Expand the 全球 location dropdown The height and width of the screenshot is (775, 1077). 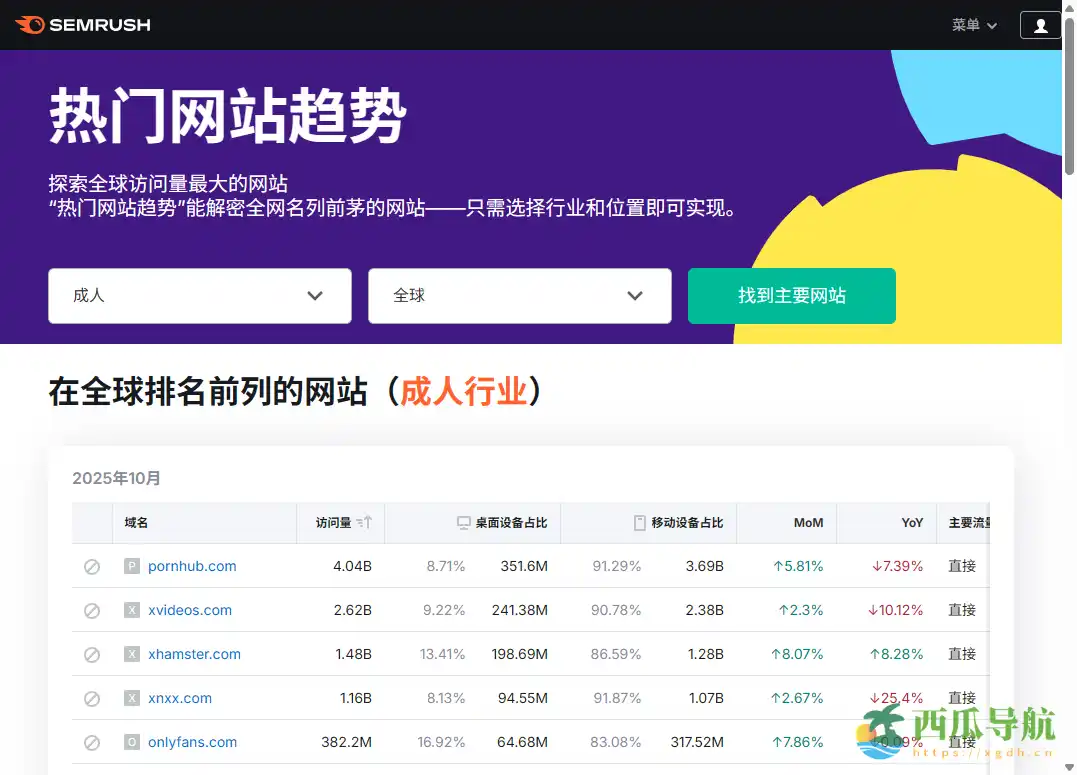coord(519,296)
